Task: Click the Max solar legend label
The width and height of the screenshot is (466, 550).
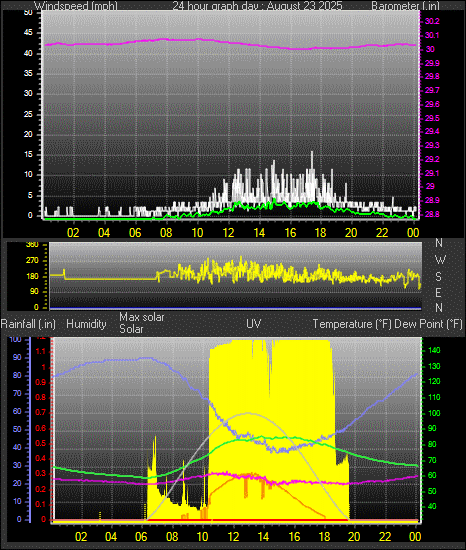Action: [x=142, y=317]
